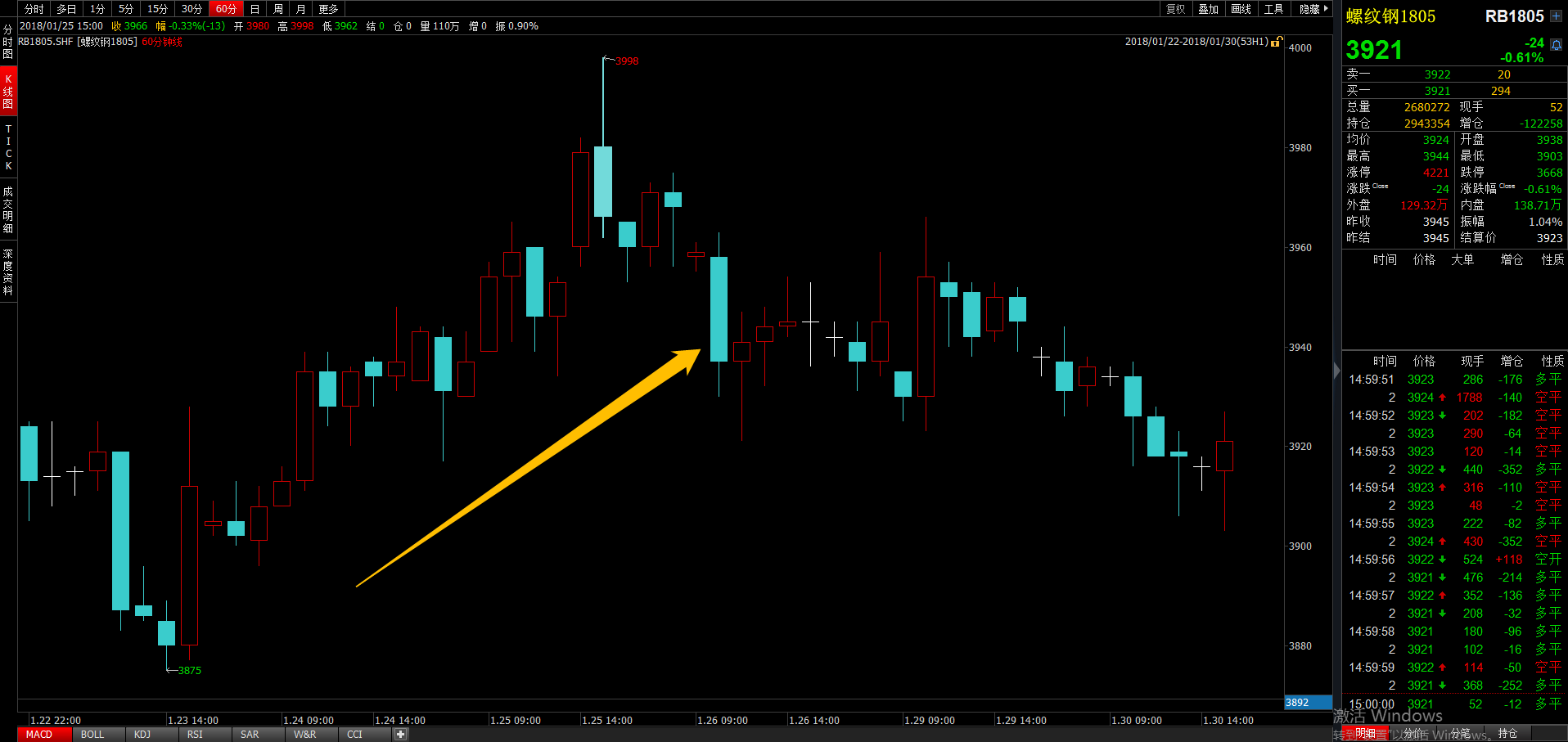
Task: Click the 画线 draw line button
Action: tap(1241, 9)
